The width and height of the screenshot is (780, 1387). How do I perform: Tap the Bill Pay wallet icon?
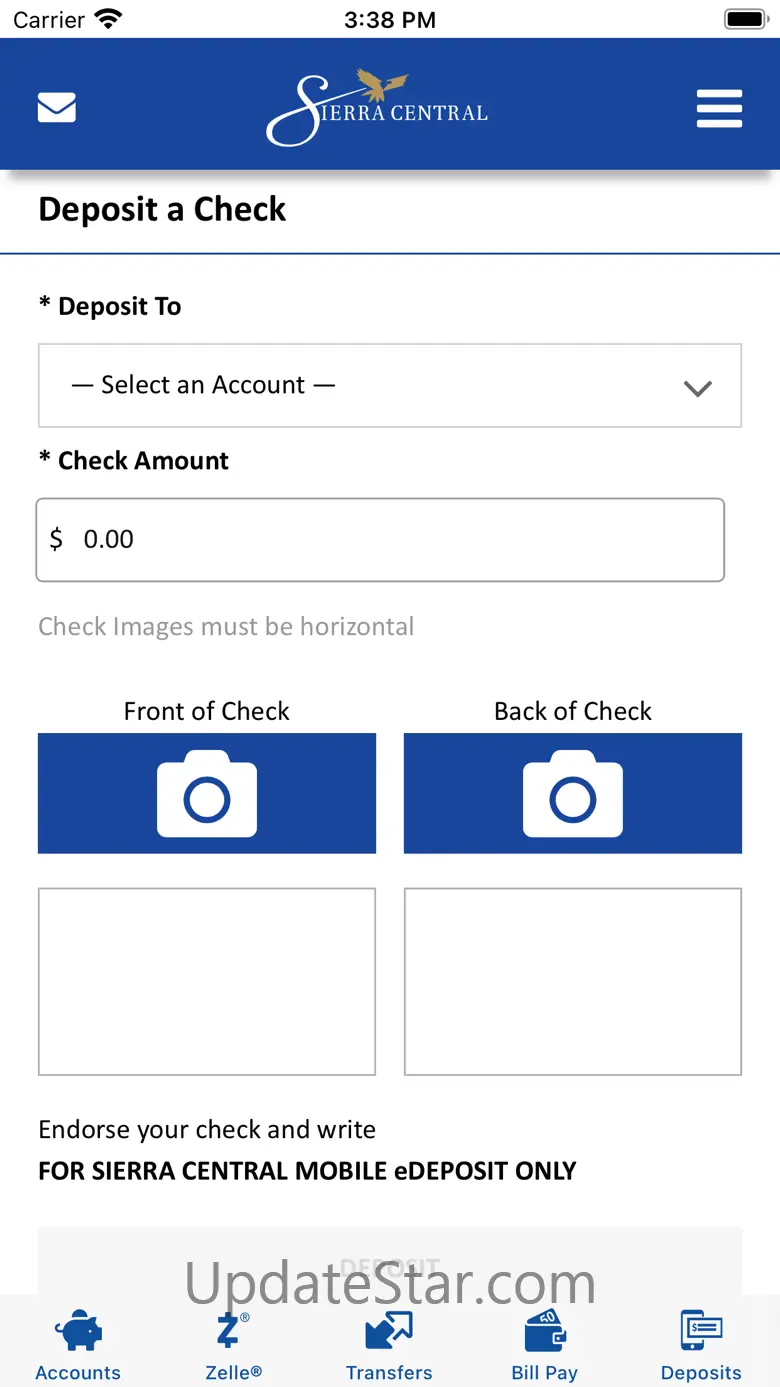(x=545, y=1331)
